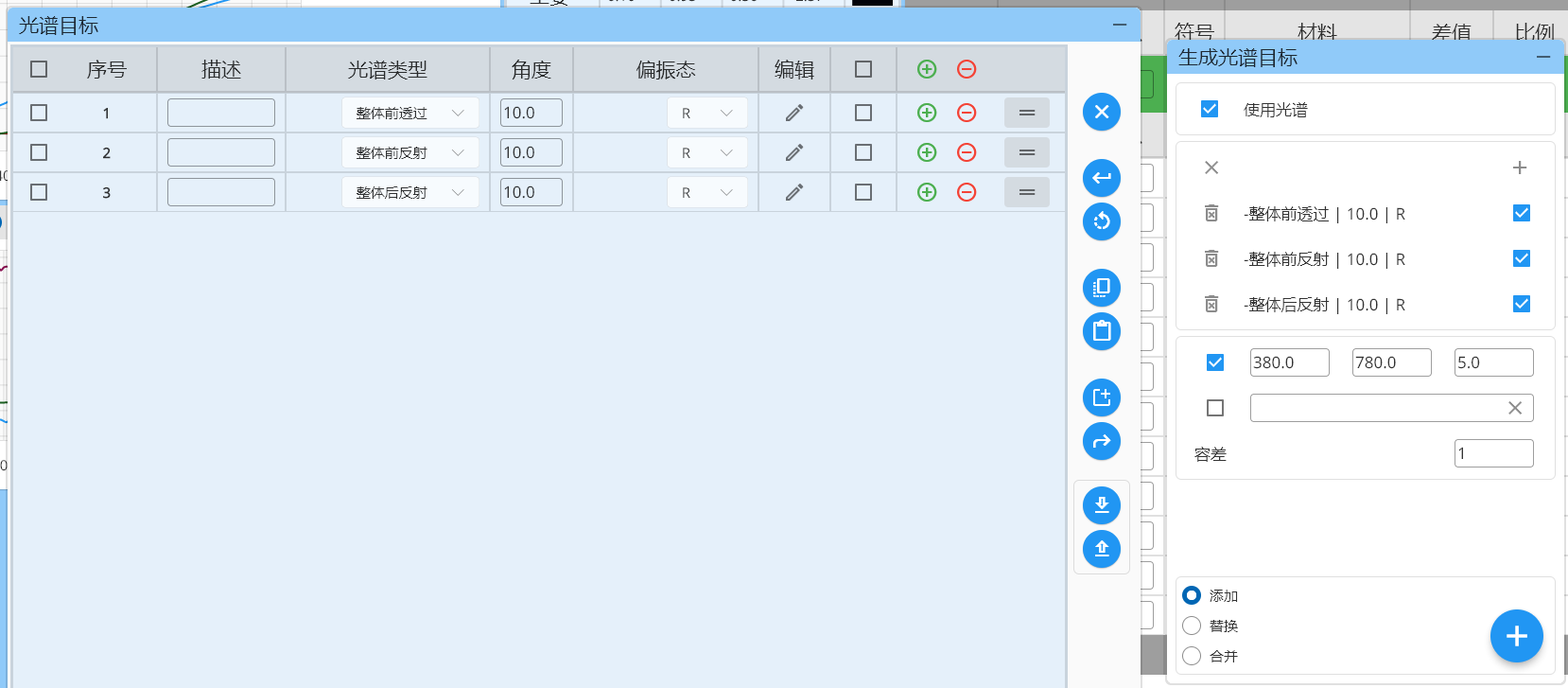1568x688 pixels.
Task: Open spectrum type dropdown showing 整体前透过
Action: tap(409, 113)
